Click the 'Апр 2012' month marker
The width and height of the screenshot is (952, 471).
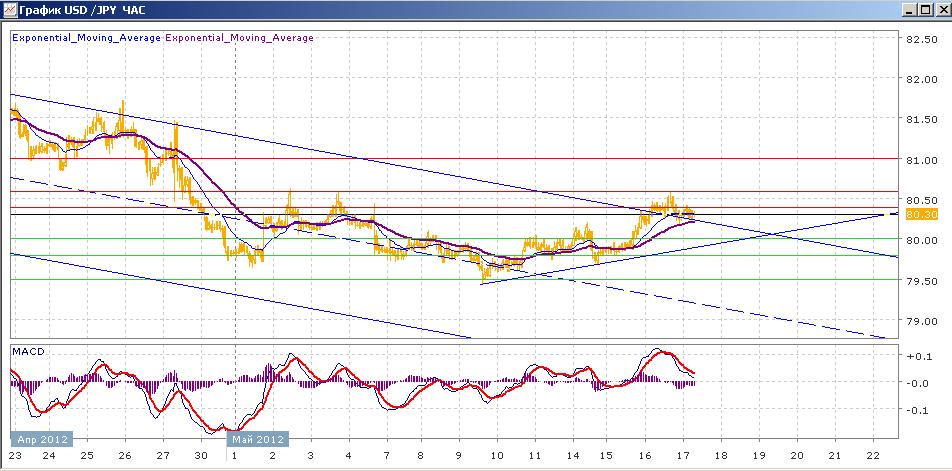tap(42, 439)
